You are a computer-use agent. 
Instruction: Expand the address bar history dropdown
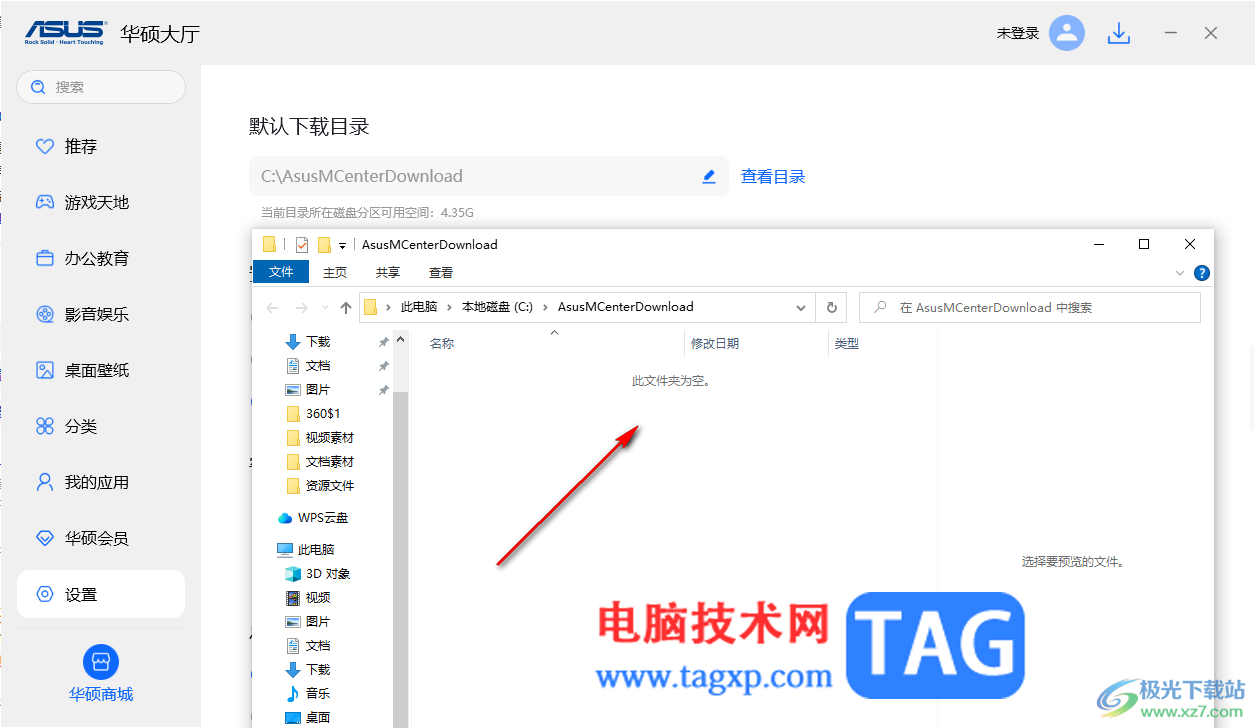[x=801, y=308]
